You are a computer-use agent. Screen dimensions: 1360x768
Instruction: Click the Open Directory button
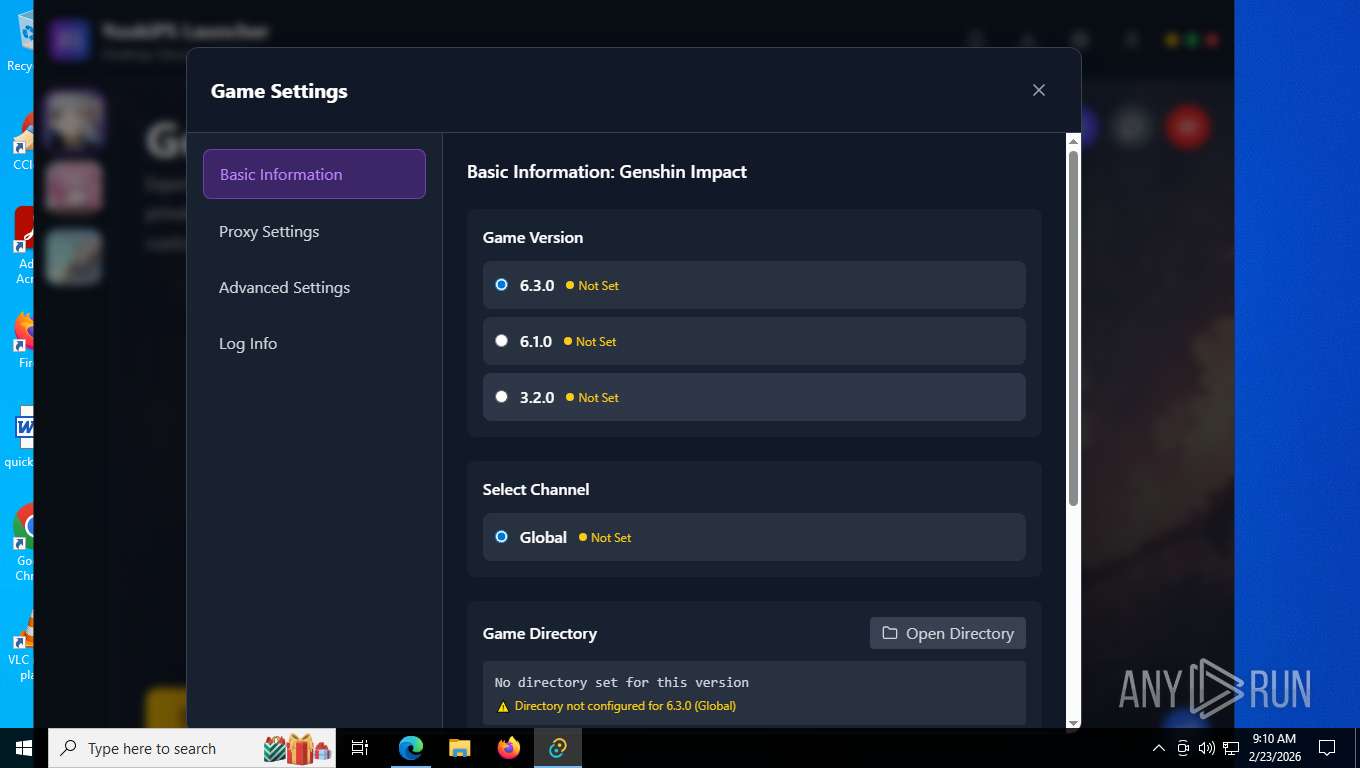click(948, 633)
